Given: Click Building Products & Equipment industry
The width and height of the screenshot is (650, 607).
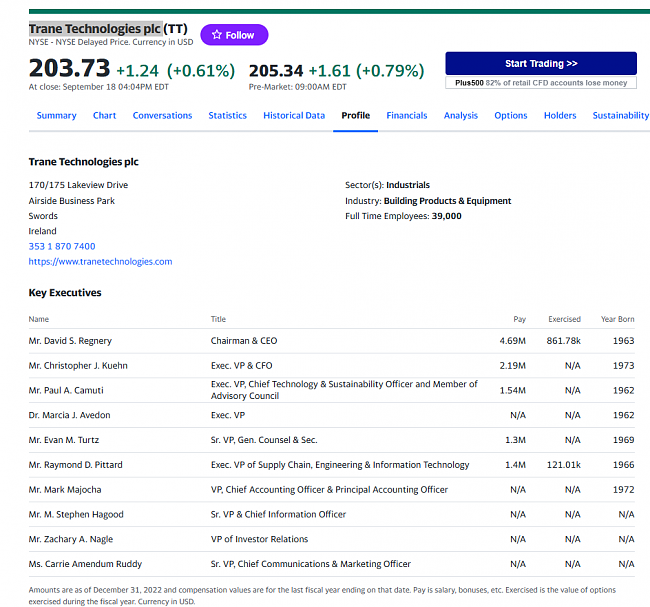Looking at the screenshot, I should click(x=447, y=201).
